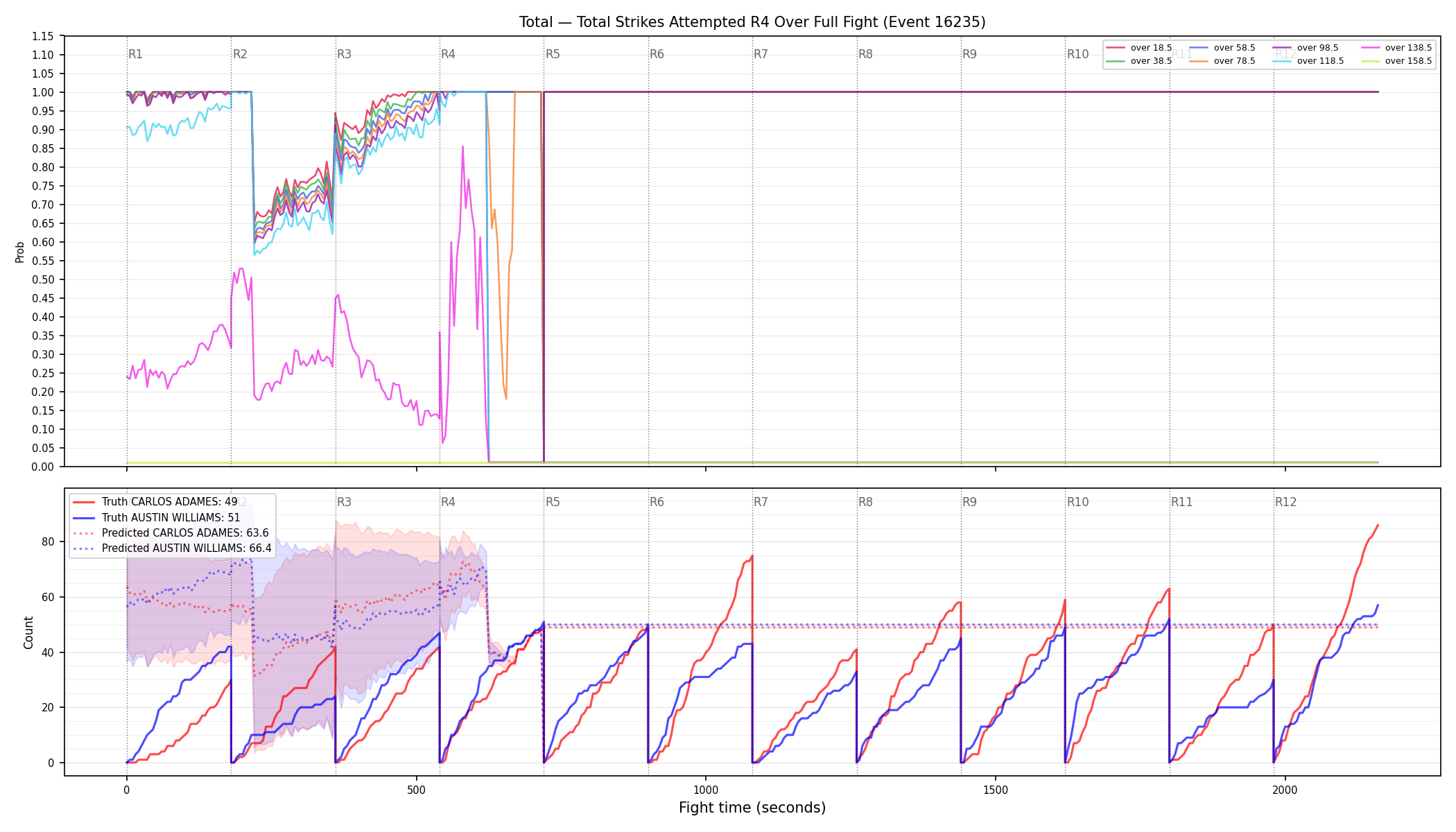Click 'Predicted CARLOS ADAMES: 63.6' legend entry
The width and height of the screenshot is (1456, 832).
171,533
